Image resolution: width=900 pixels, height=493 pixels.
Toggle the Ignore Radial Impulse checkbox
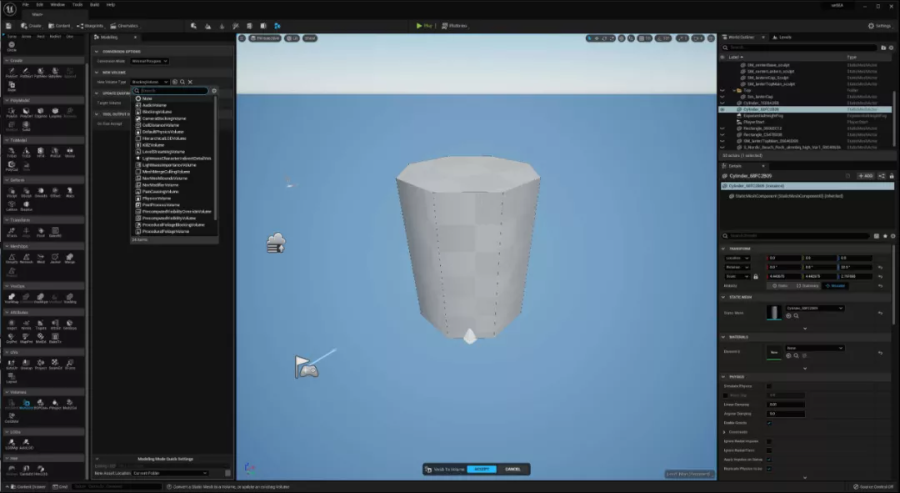coord(769,441)
